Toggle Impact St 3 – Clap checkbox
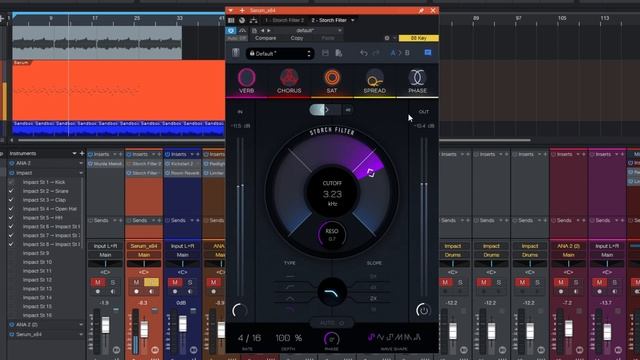 click(x=11, y=200)
